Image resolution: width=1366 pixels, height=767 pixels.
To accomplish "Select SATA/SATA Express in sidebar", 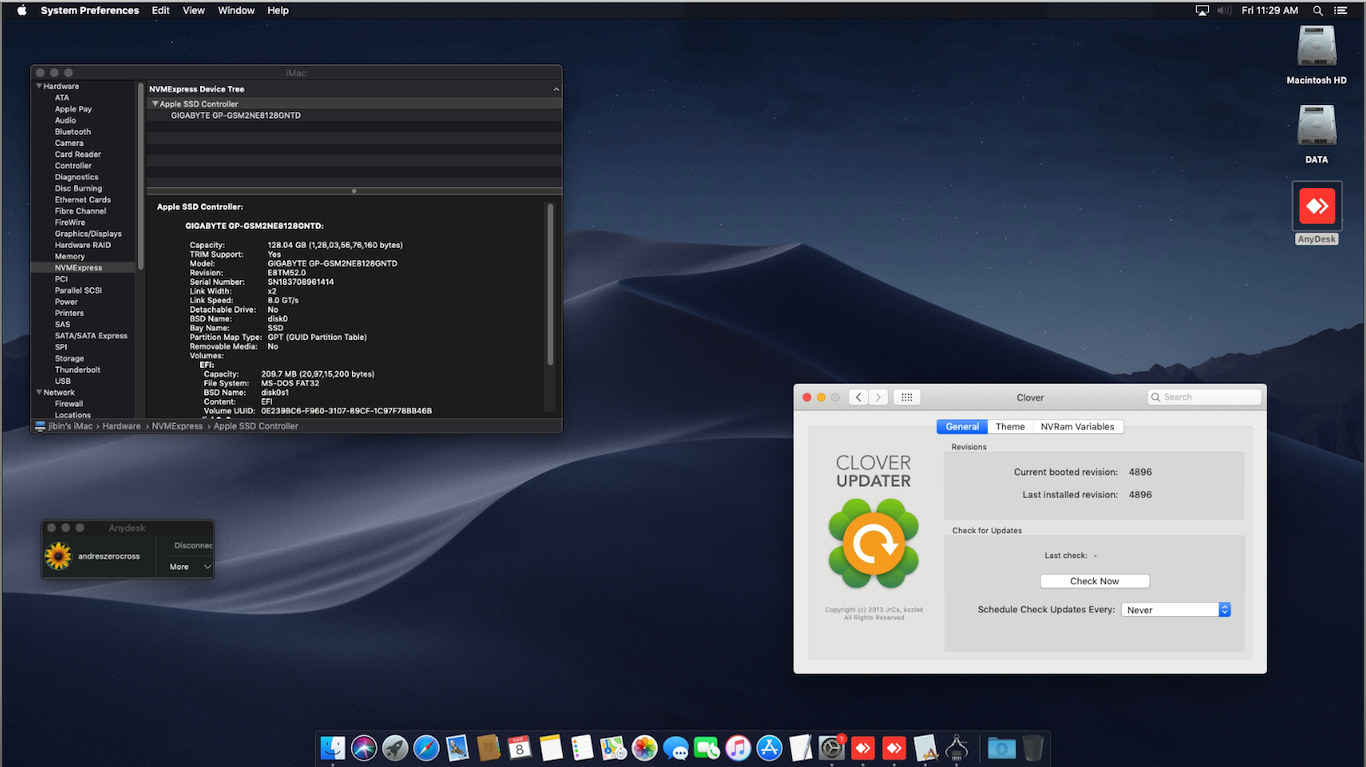I will (x=91, y=336).
